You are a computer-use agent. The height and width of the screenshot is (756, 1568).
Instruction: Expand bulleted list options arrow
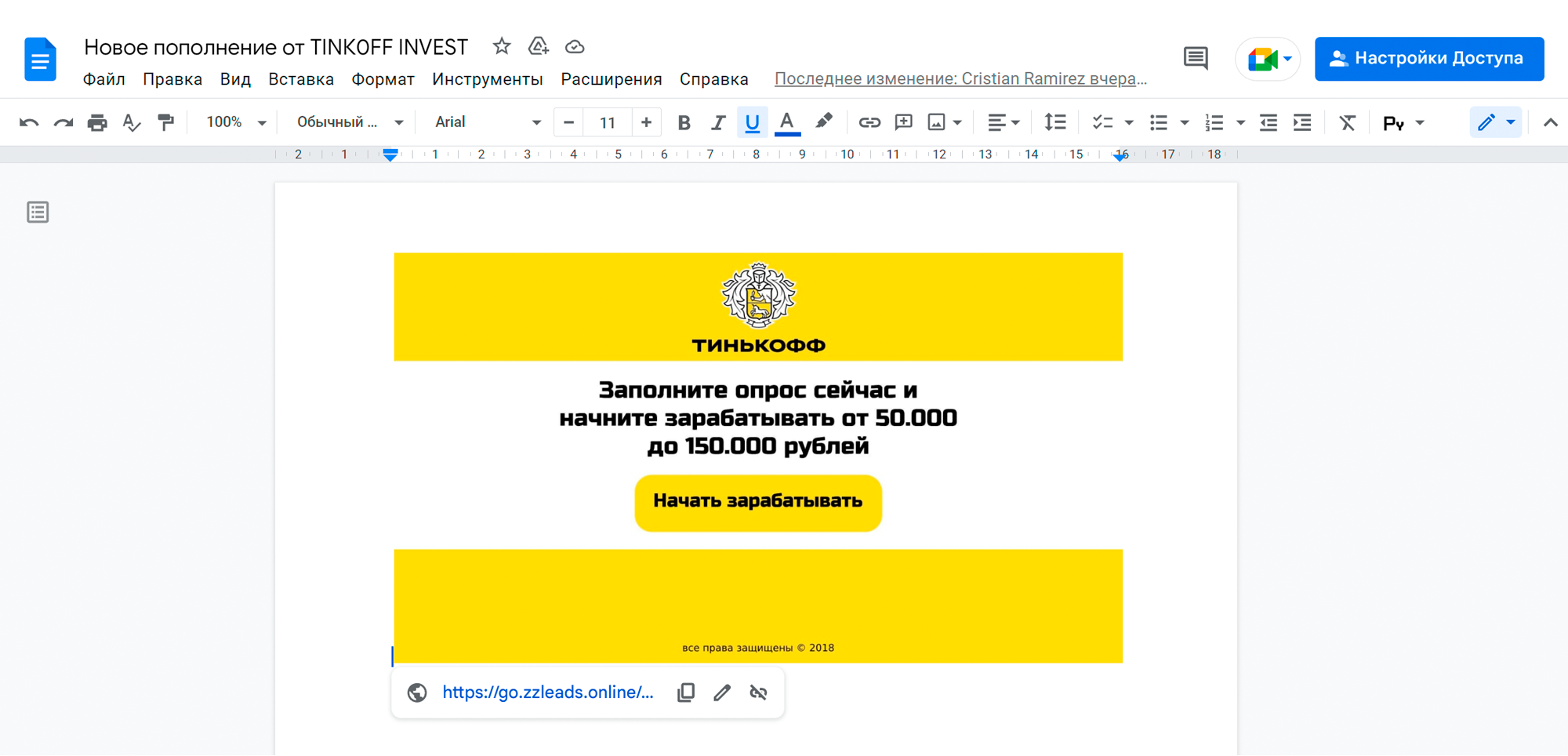(x=1185, y=123)
